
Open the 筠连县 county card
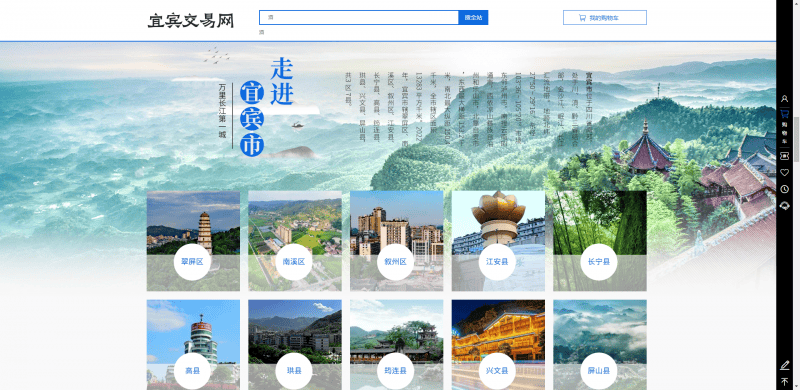pos(396,345)
